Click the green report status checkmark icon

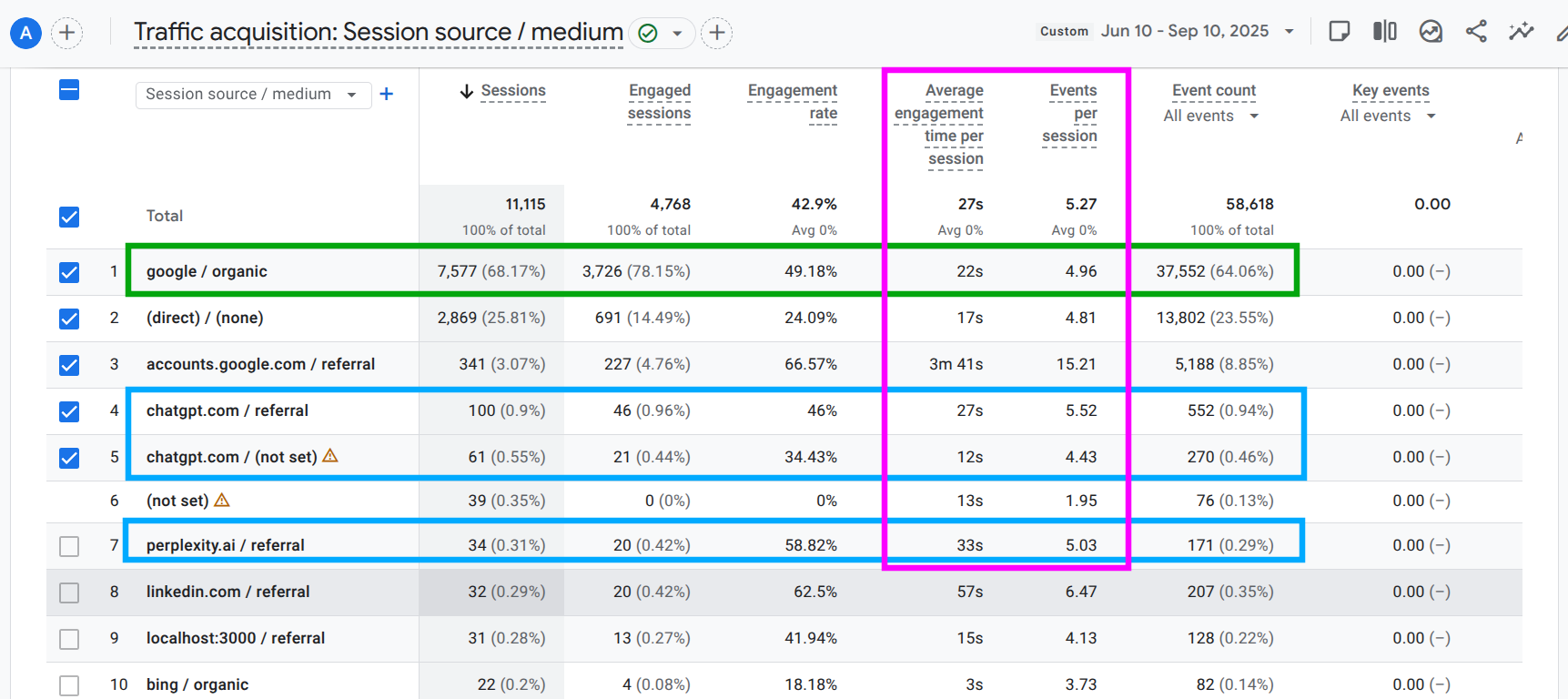tap(648, 34)
